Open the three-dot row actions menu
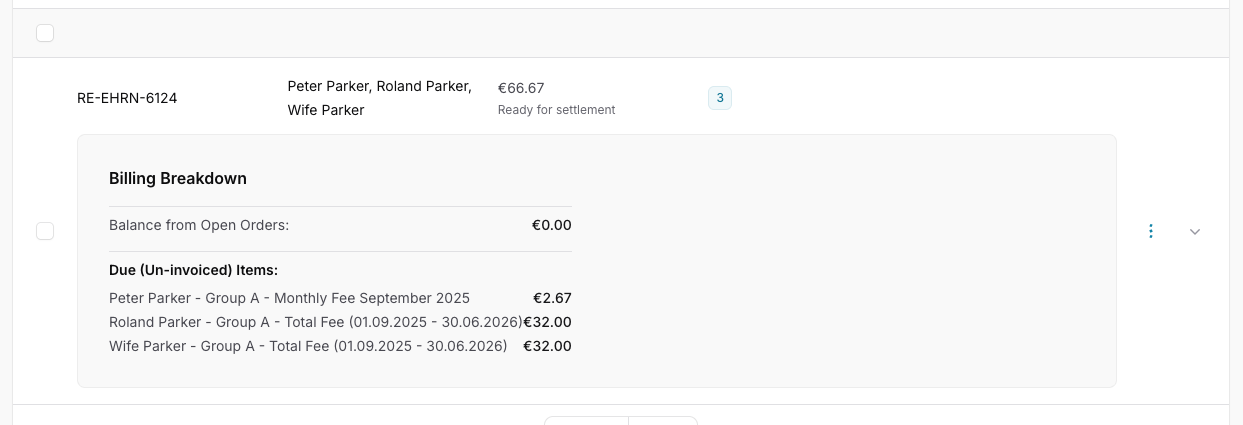The height and width of the screenshot is (425, 1243). click(1151, 231)
